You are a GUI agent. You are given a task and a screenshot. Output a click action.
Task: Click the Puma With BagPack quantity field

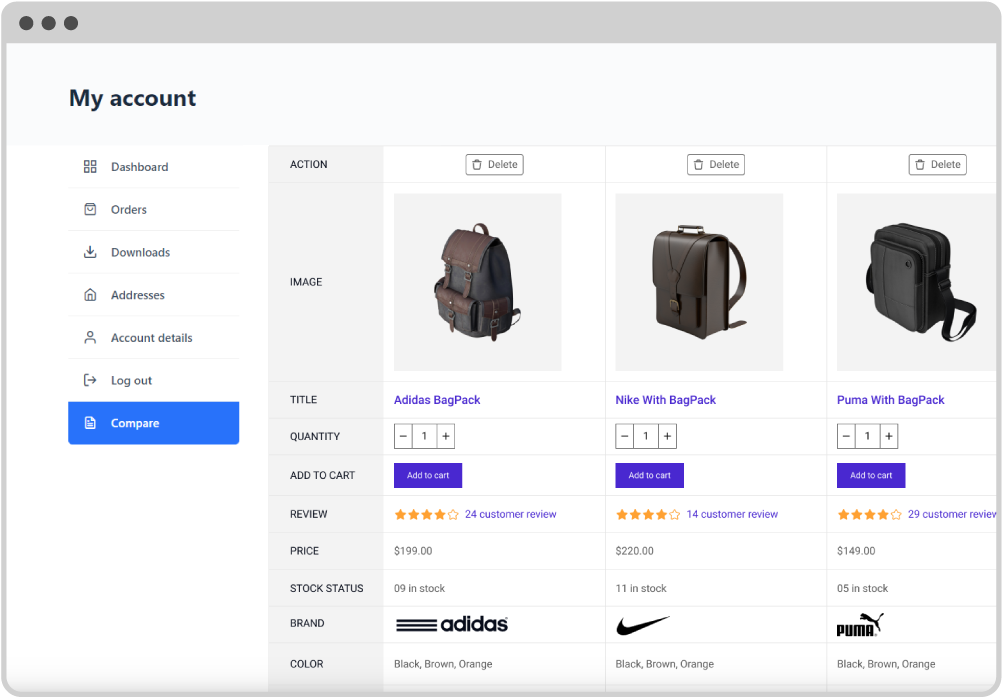867,436
